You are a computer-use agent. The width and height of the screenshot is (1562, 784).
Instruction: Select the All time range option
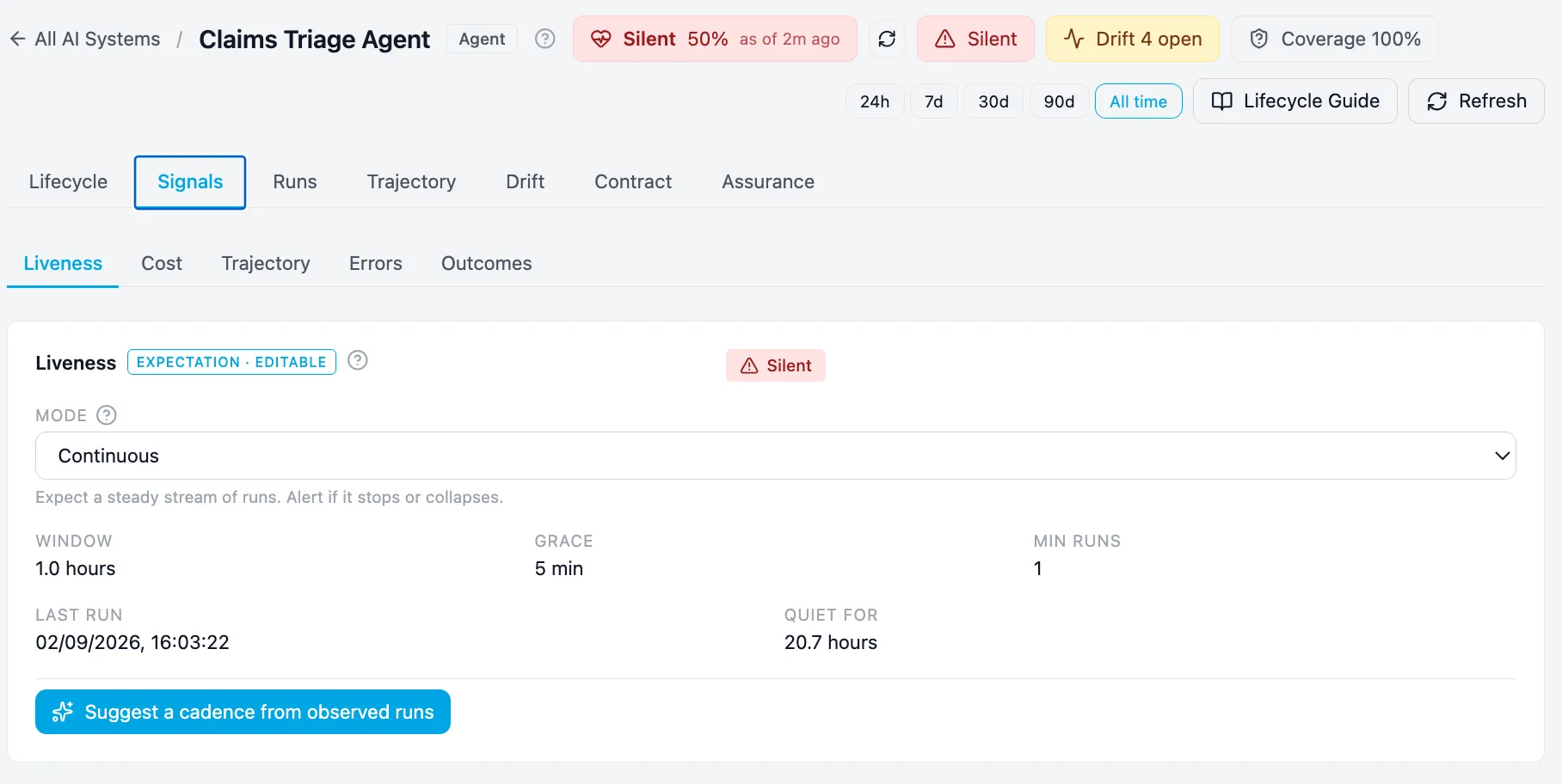coord(1138,101)
